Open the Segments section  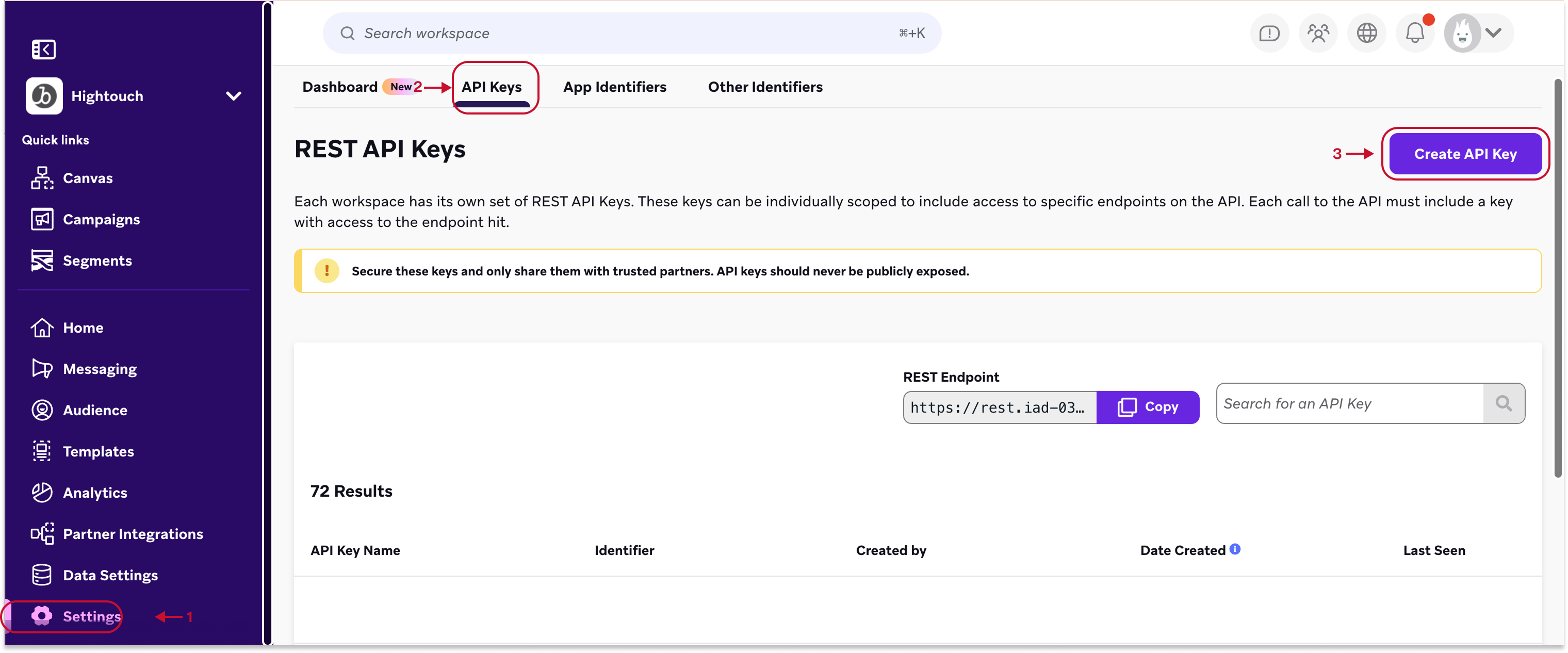pyautogui.click(x=97, y=260)
